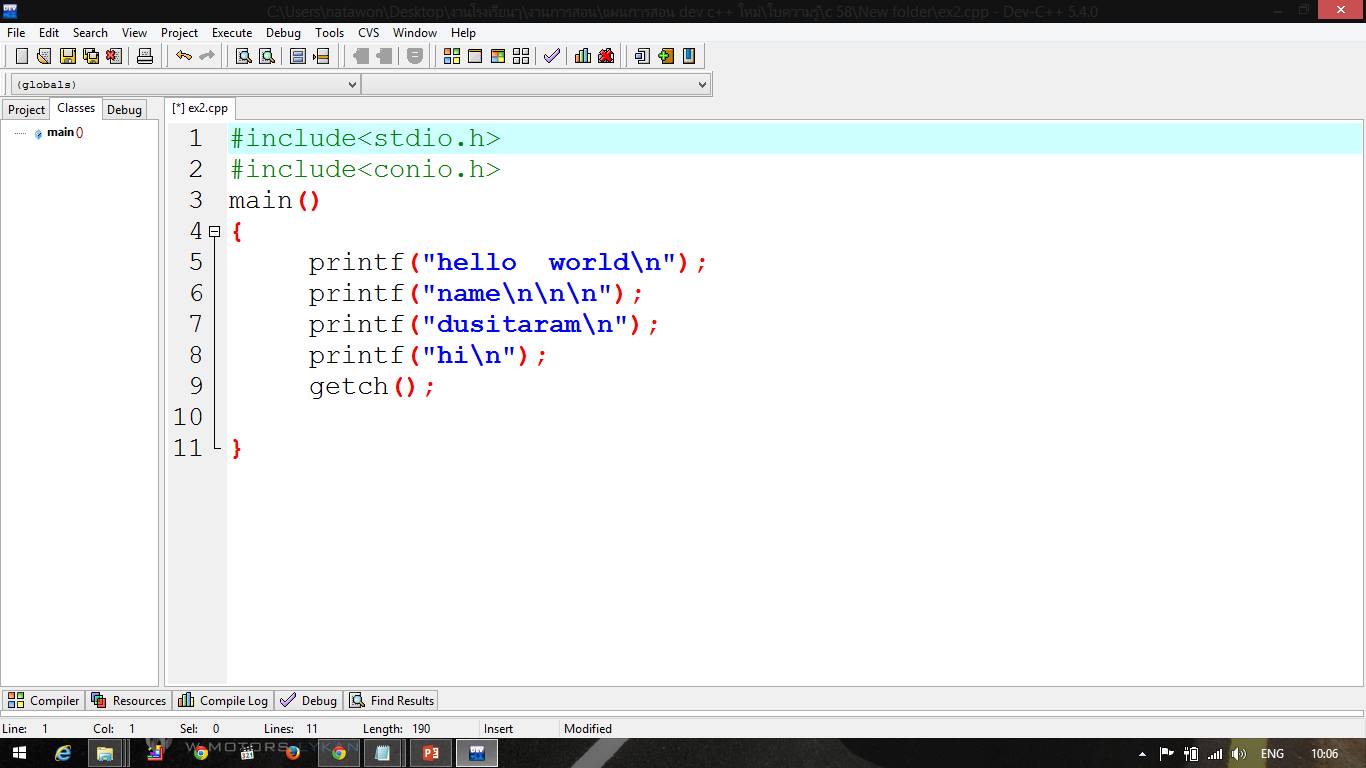This screenshot has height=768, width=1366.
Task: Open the Find dialog with magnifier icon
Action: [243, 56]
